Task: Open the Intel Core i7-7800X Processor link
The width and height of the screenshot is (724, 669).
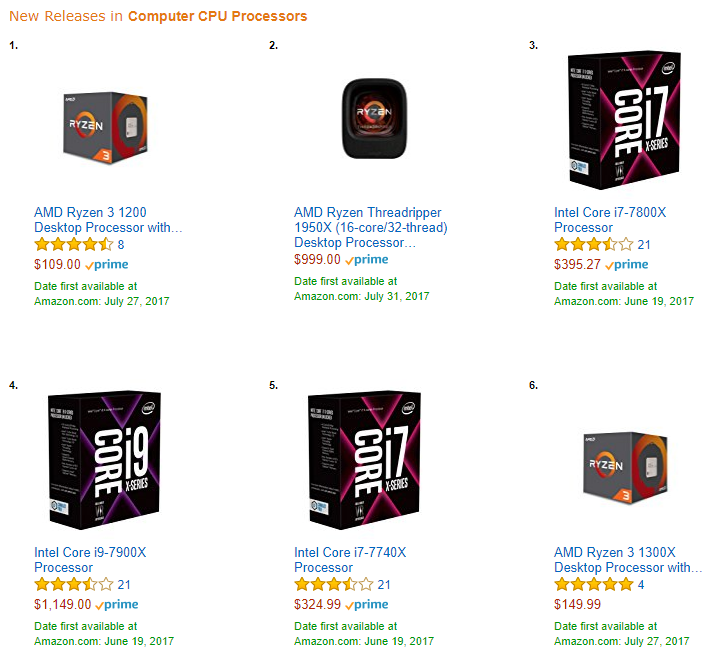Action: 610,220
